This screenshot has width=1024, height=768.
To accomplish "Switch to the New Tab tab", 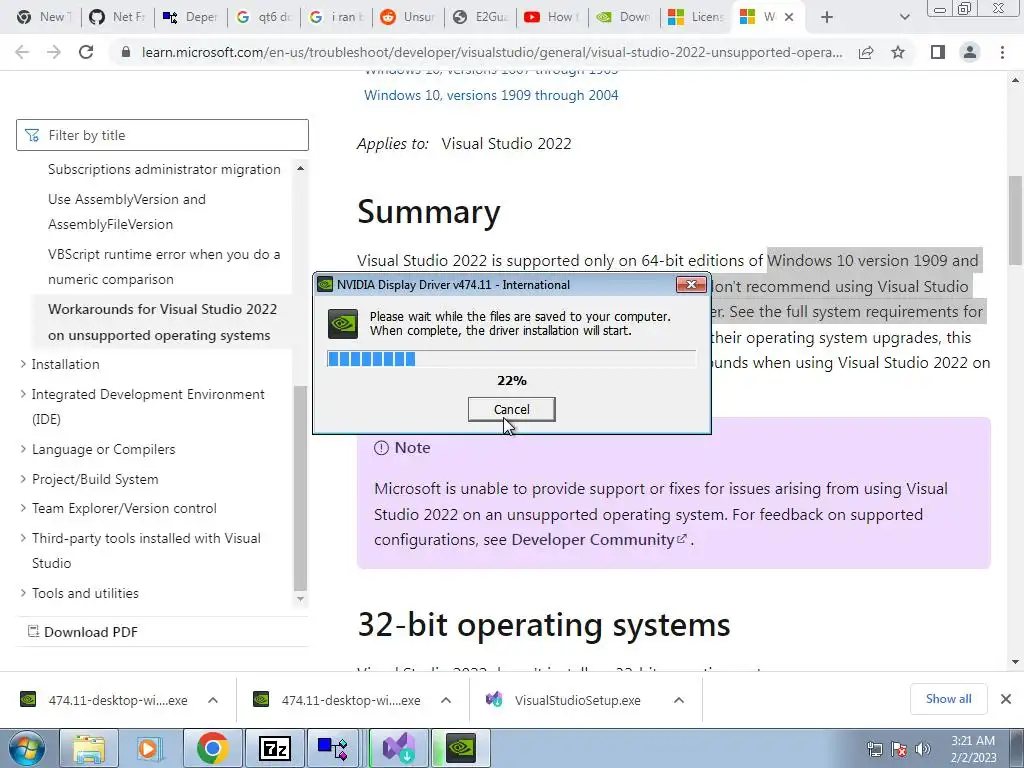I will click(44, 17).
